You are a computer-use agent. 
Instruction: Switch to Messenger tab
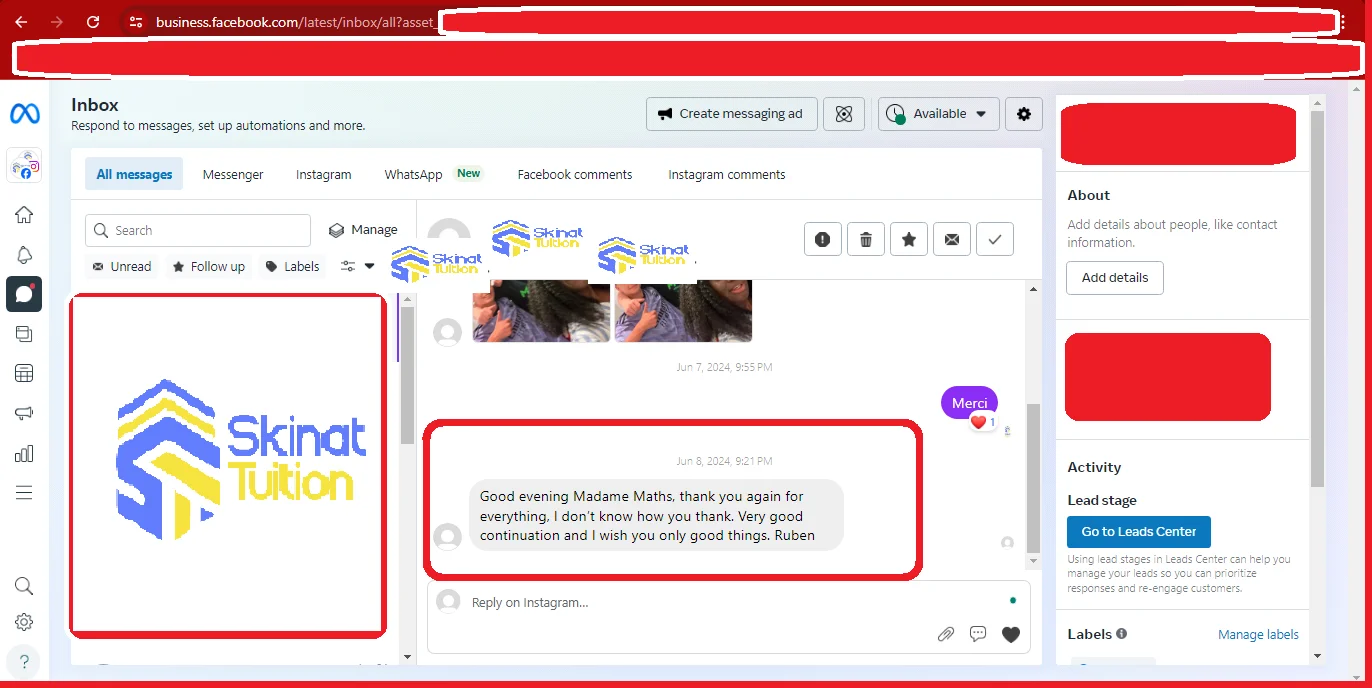233,174
